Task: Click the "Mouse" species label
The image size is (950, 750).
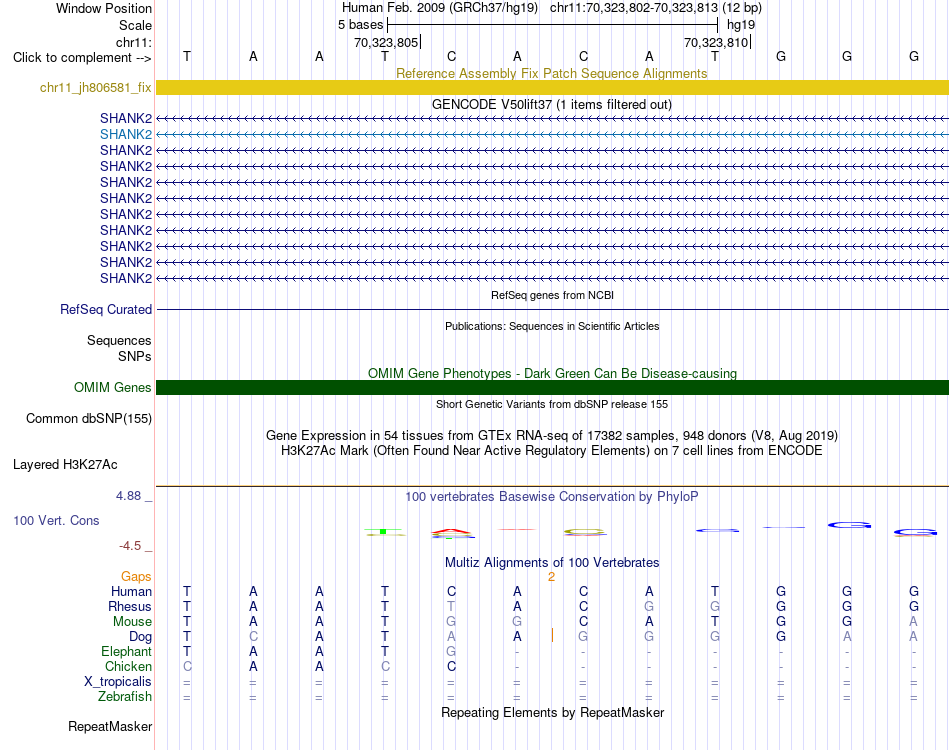Action: (x=132, y=622)
